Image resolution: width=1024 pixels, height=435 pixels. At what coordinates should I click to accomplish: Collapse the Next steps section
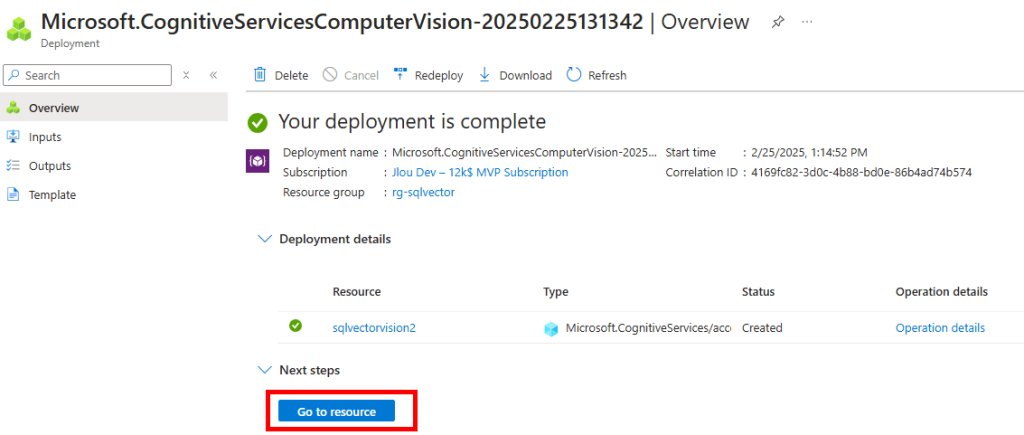[x=264, y=370]
